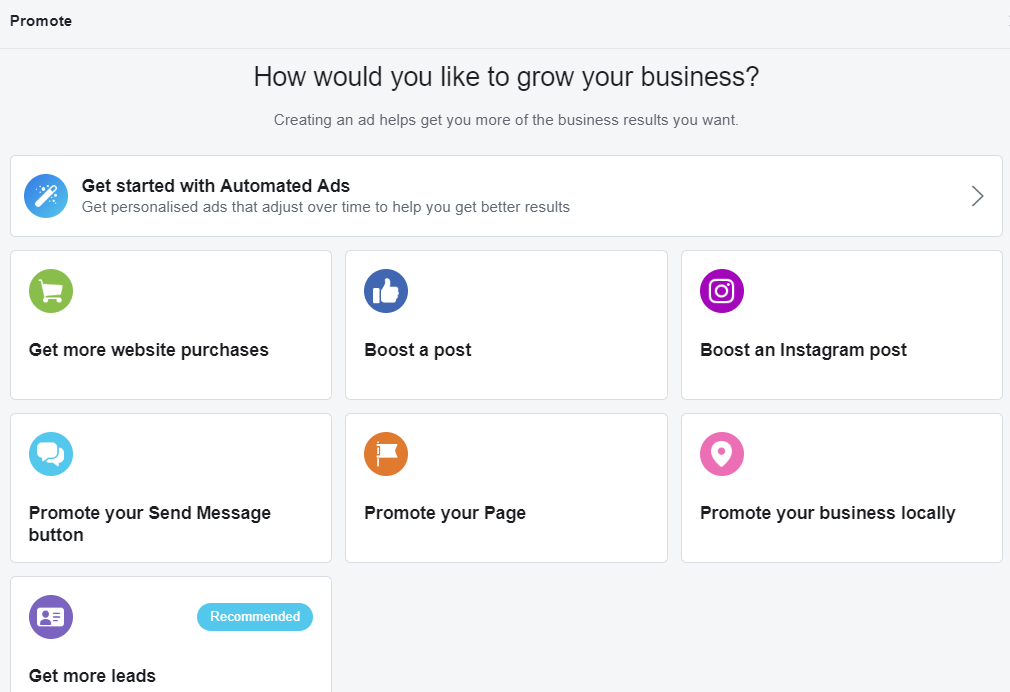Click the personalised ads description text

tap(326, 208)
